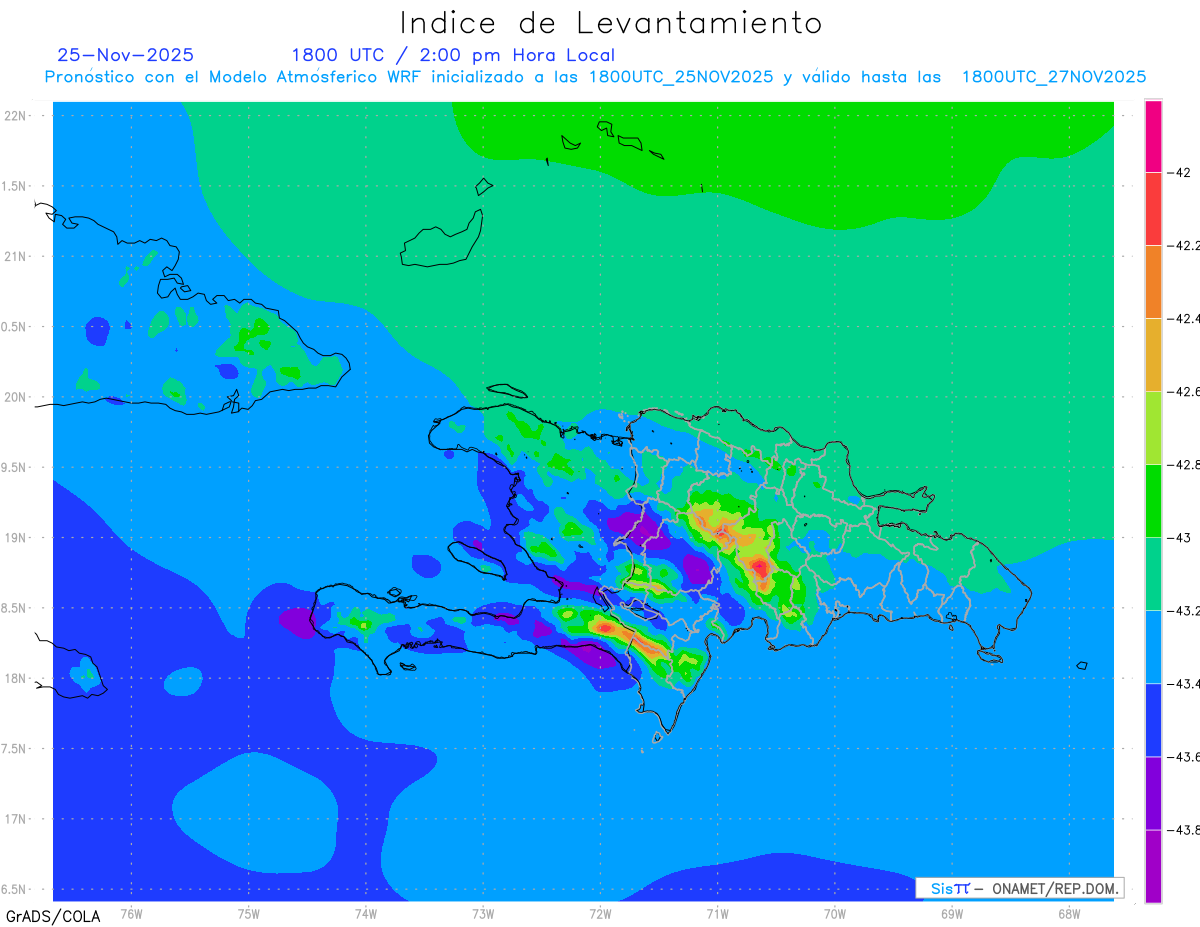Pick the yellow-orange swatch below -42.4
Screen dimensions: 1200x927
click(1153, 354)
